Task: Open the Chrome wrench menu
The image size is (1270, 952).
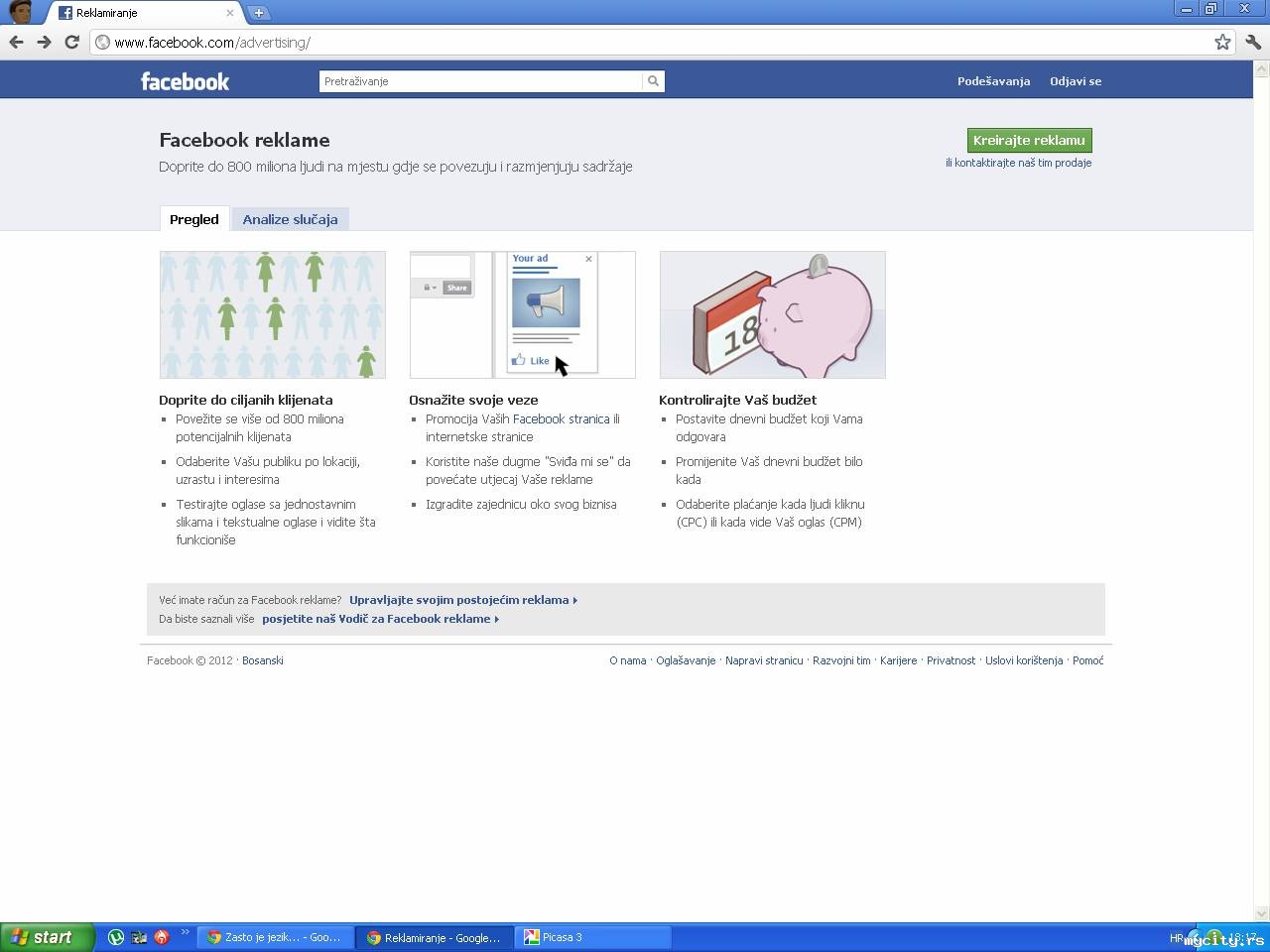Action: click(x=1253, y=42)
